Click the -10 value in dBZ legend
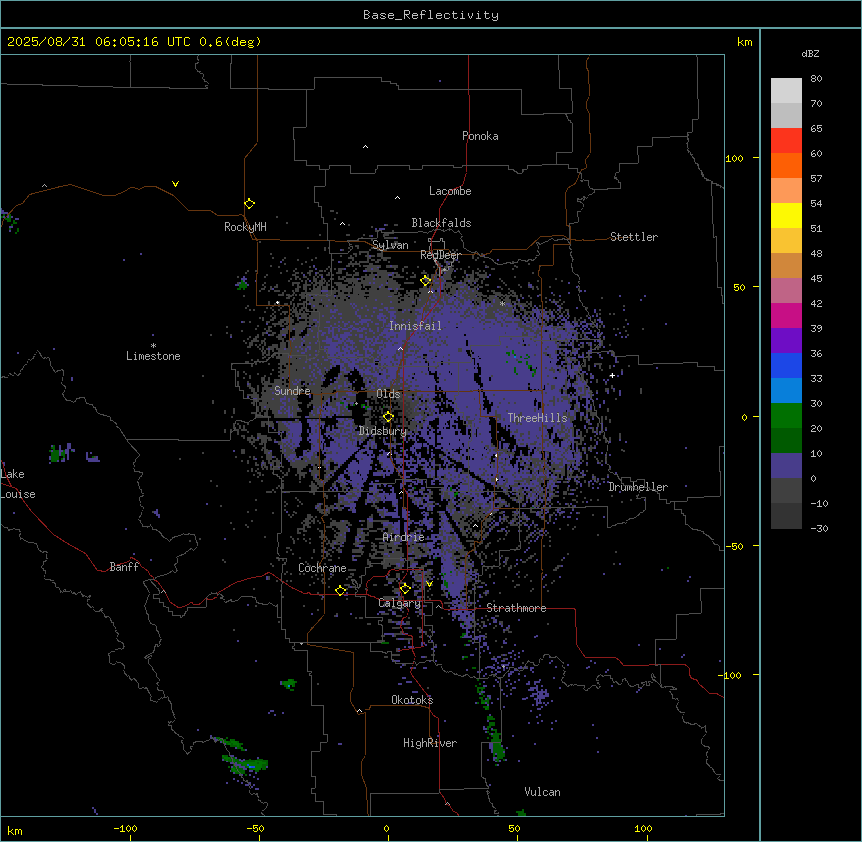862x842 pixels. 819,503
